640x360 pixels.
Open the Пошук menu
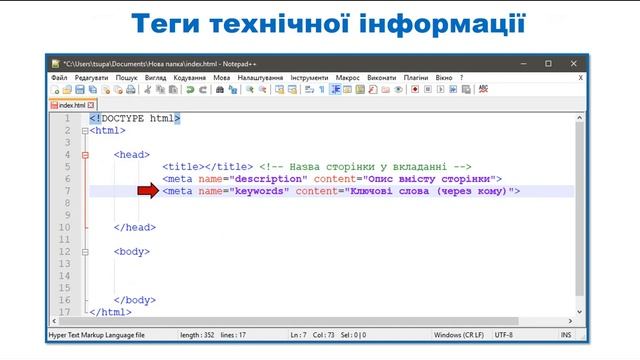coord(126,78)
